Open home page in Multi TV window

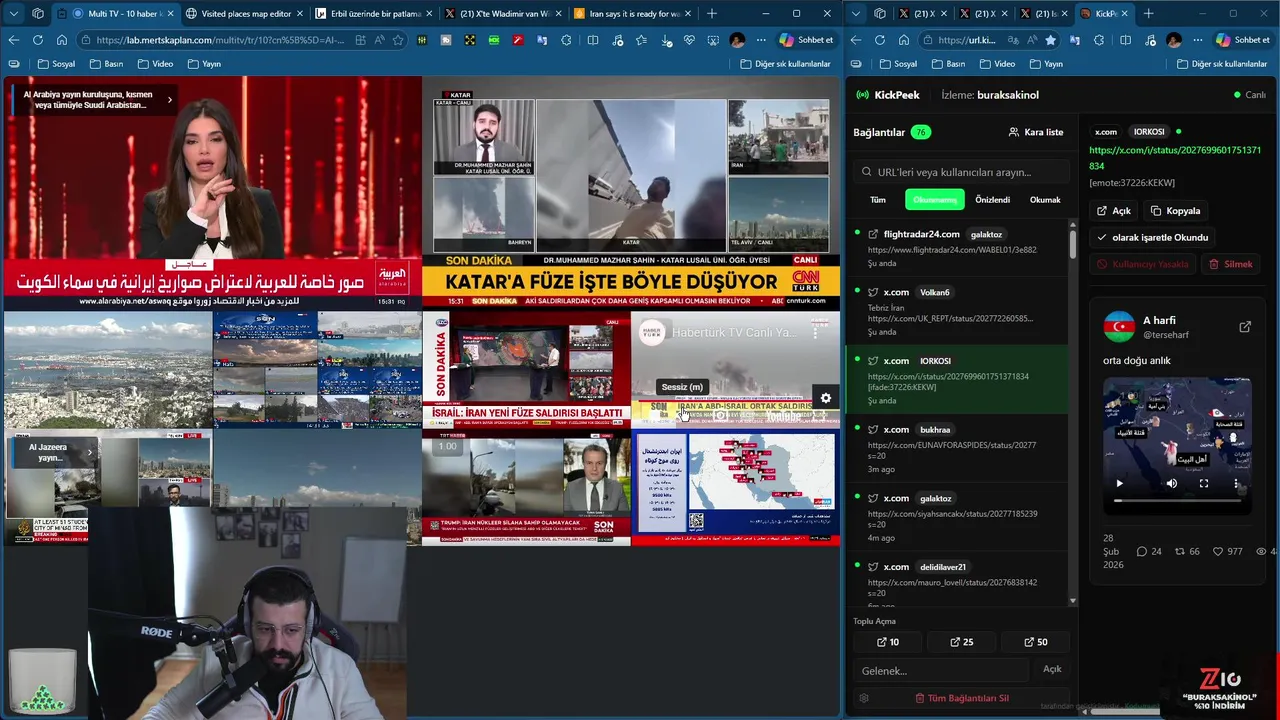pos(62,40)
